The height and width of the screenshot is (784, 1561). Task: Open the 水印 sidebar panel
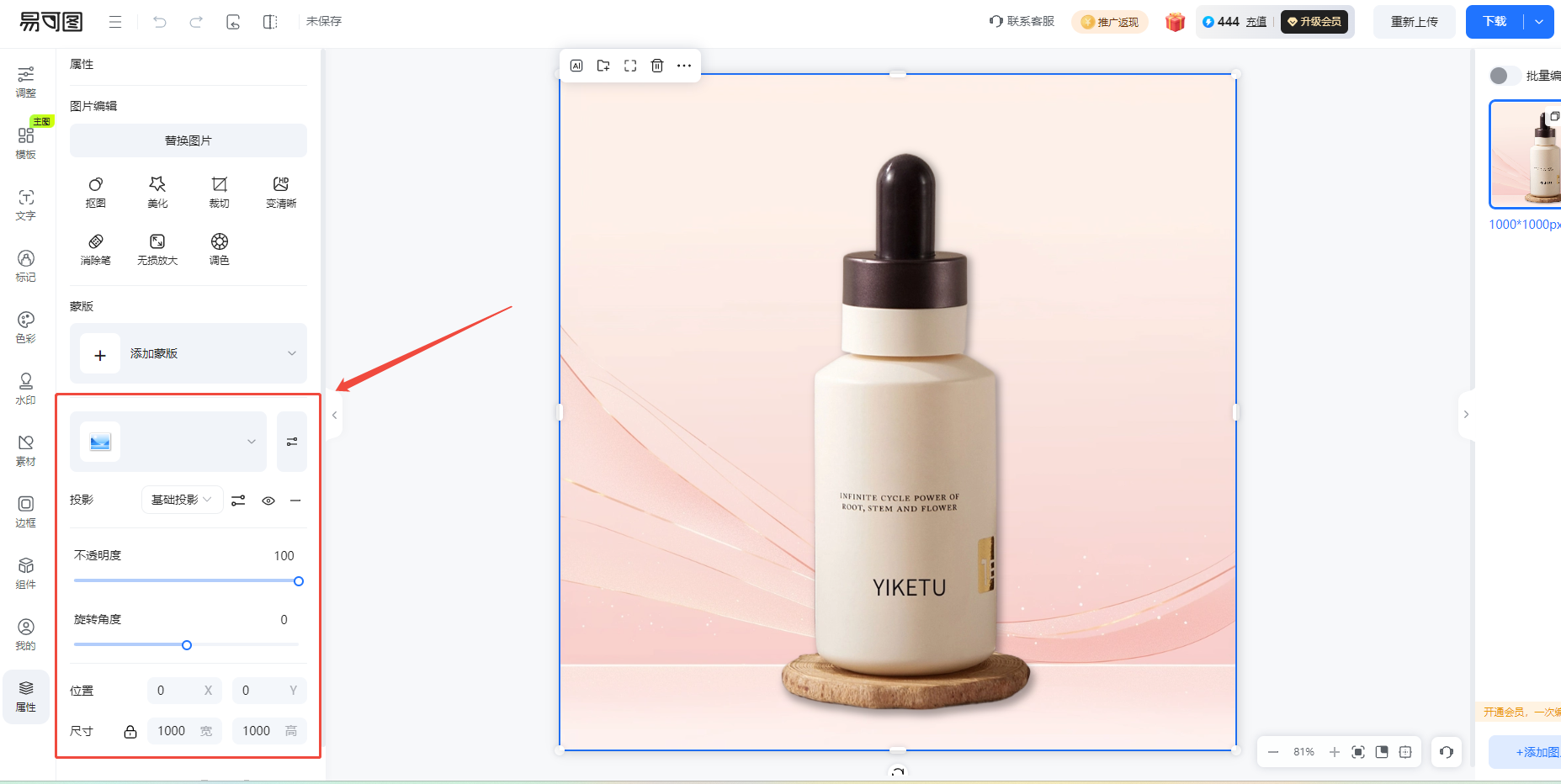tap(26, 389)
